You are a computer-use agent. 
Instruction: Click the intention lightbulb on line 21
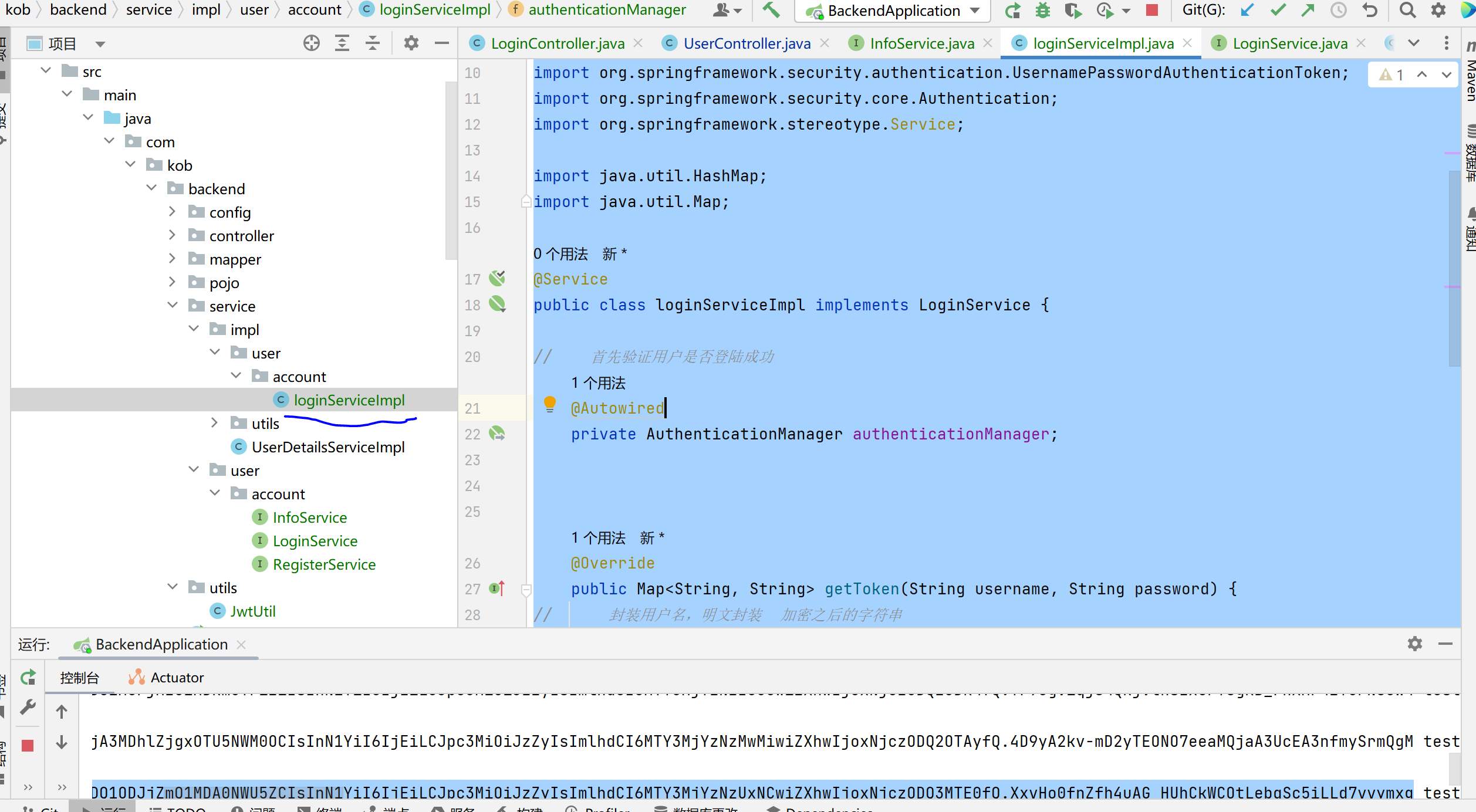coord(550,404)
